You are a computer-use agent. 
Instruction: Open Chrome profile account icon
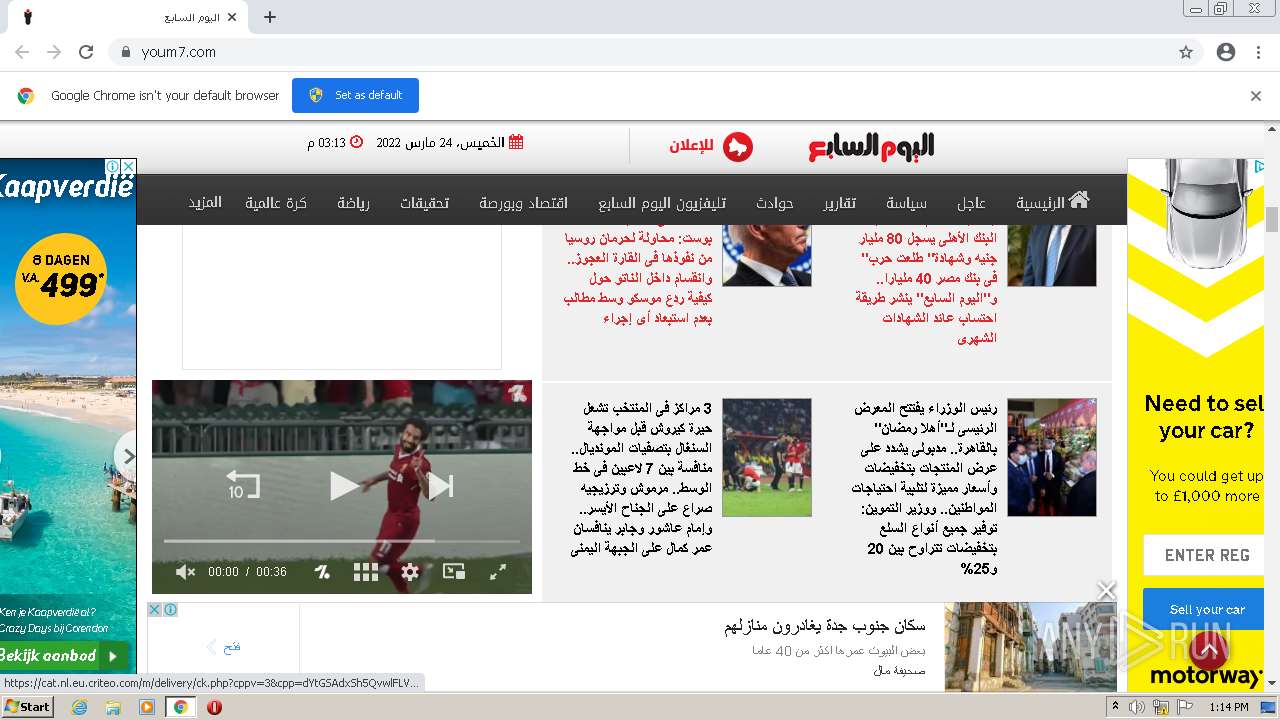pos(1226,52)
